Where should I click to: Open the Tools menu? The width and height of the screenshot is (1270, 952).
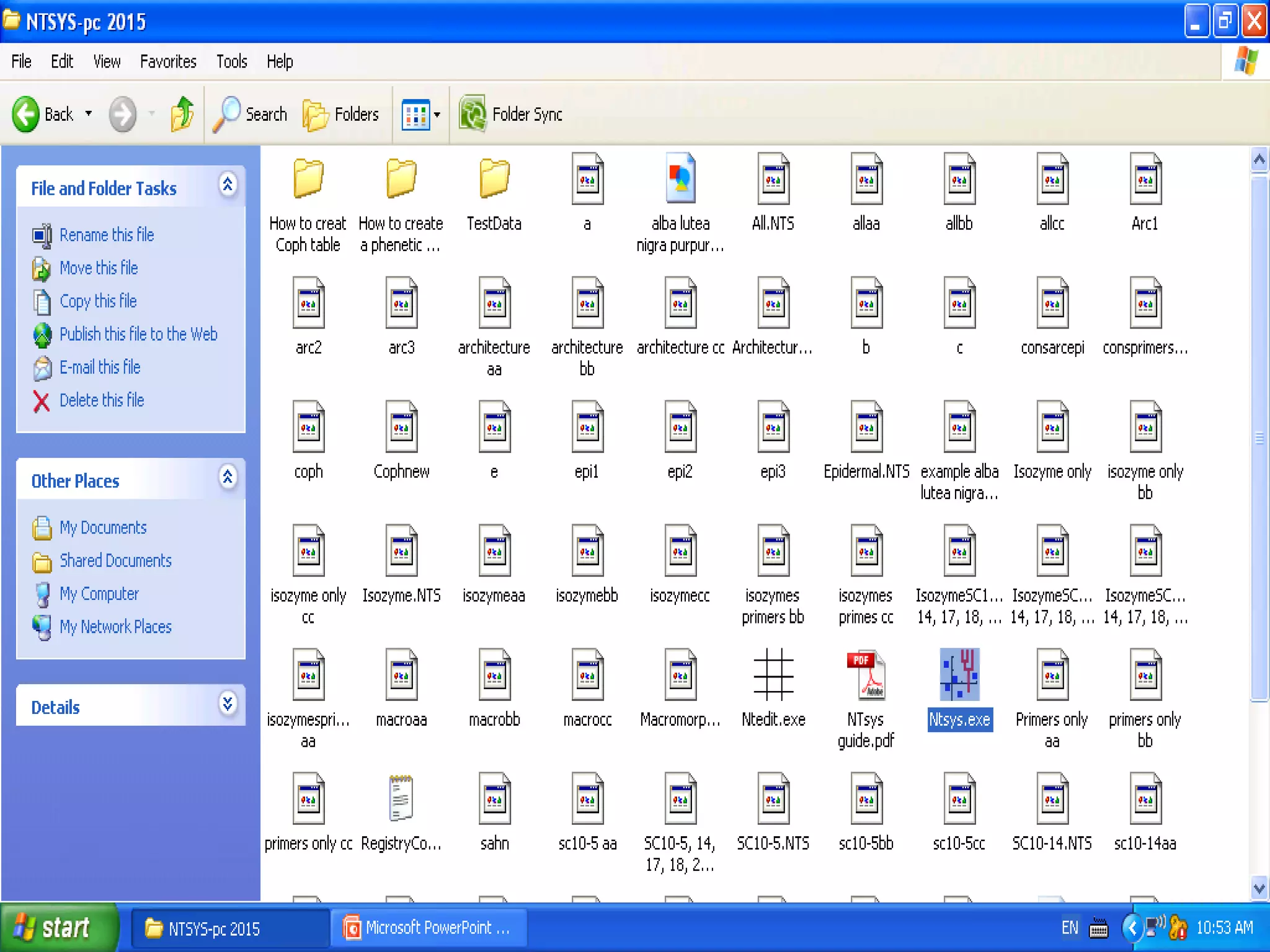231,61
